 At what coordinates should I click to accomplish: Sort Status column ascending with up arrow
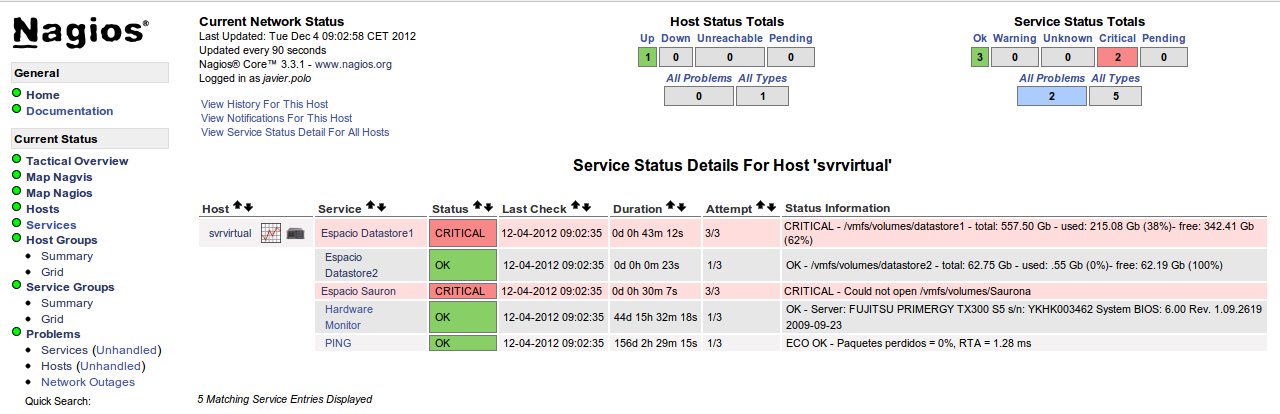pyautogui.click(x=478, y=207)
